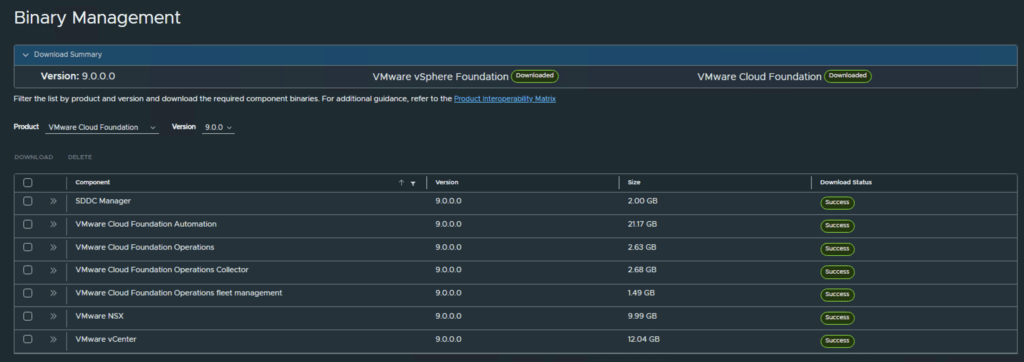Click the 2.00 GB size value
This screenshot has width=1024, height=362.
click(642, 201)
